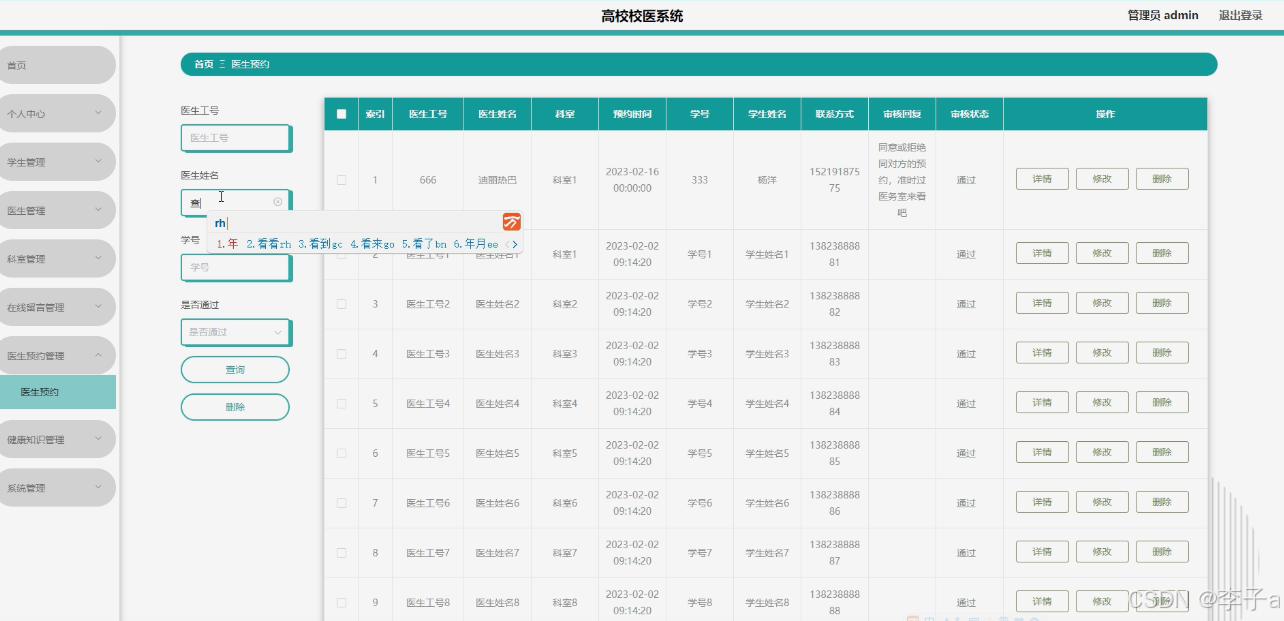Choose IME candidate 3.看到
This screenshot has height=621, width=1284.
point(321,244)
